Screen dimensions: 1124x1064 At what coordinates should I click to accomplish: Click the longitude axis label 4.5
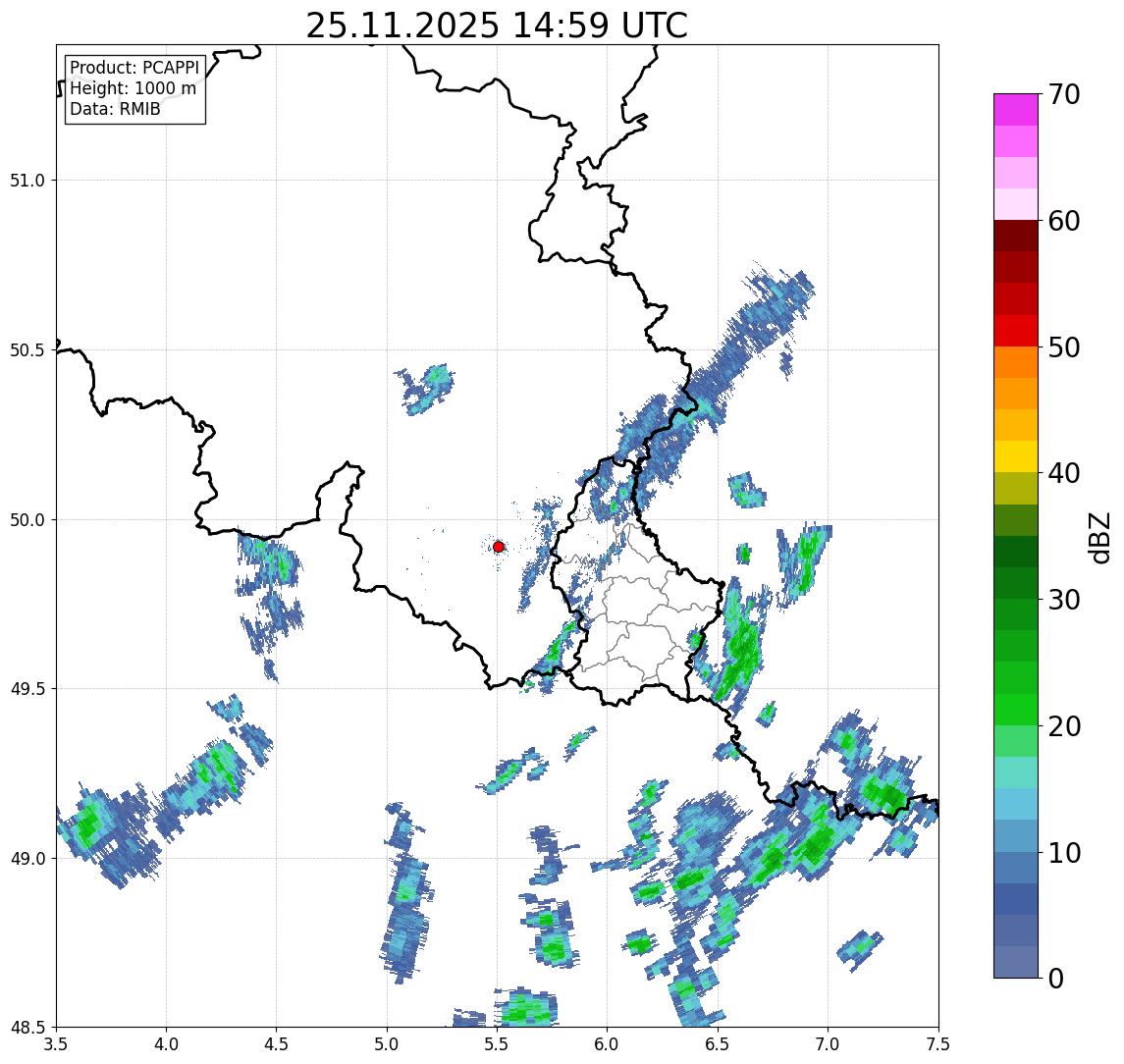(x=277, y=1043)
